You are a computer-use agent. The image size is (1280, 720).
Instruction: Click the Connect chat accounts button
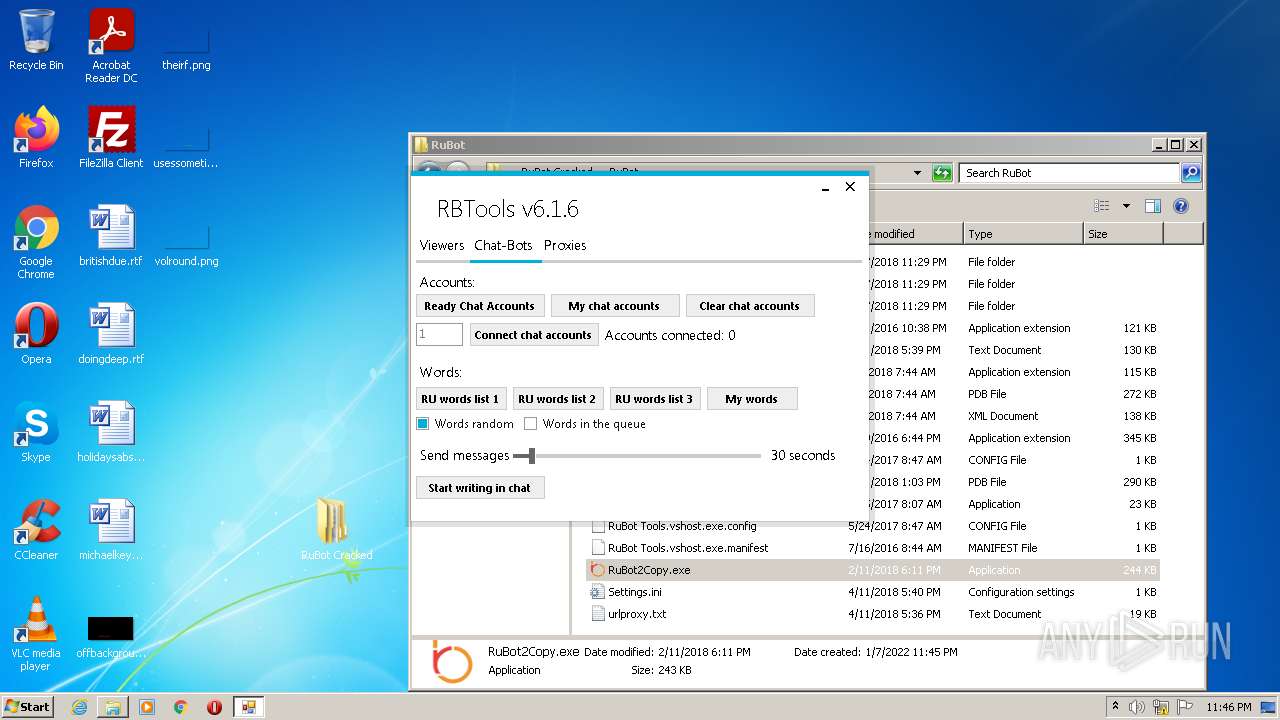[x=533, y=335]
